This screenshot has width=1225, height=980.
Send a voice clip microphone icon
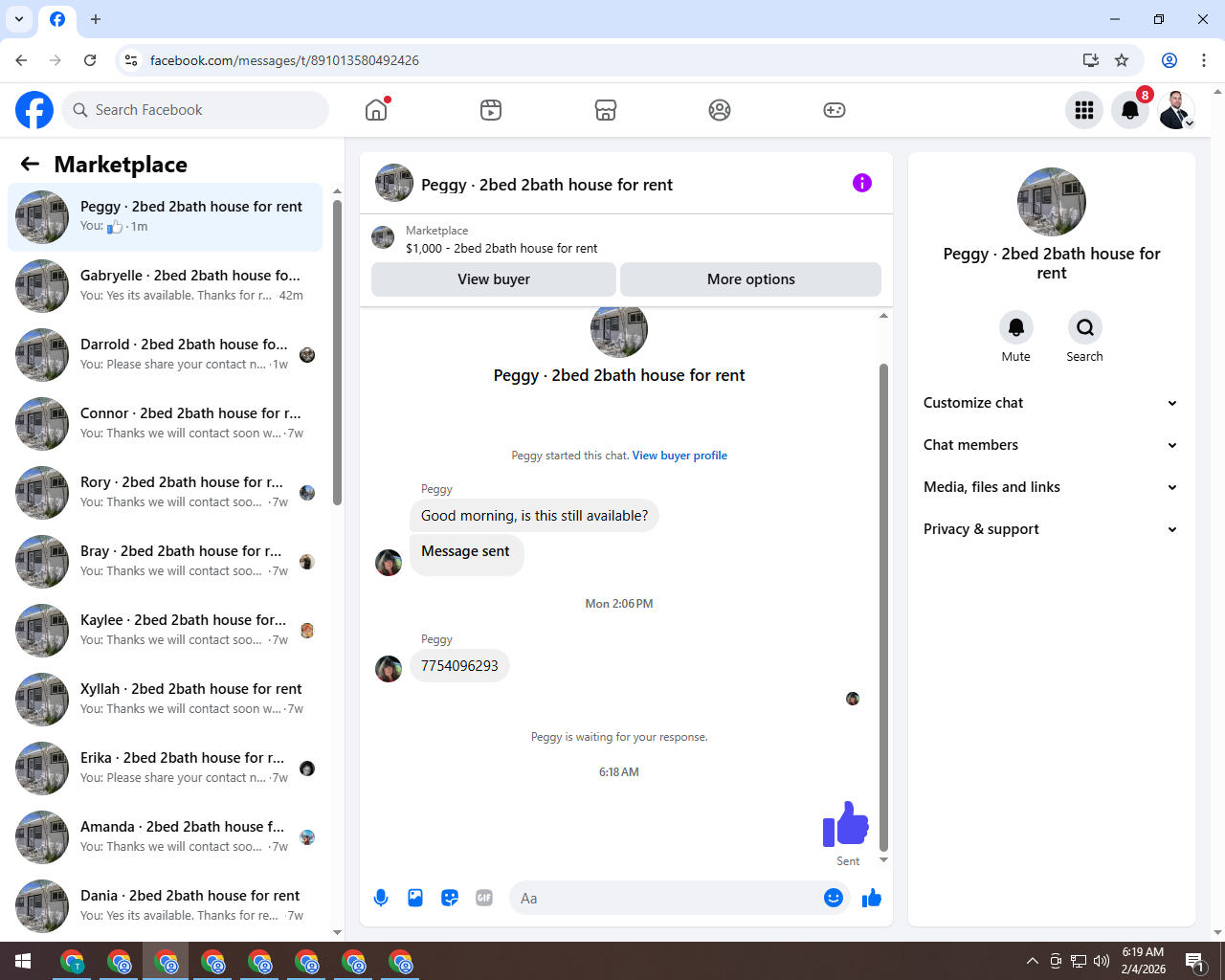pyautogui.click(x=381, y=898)
